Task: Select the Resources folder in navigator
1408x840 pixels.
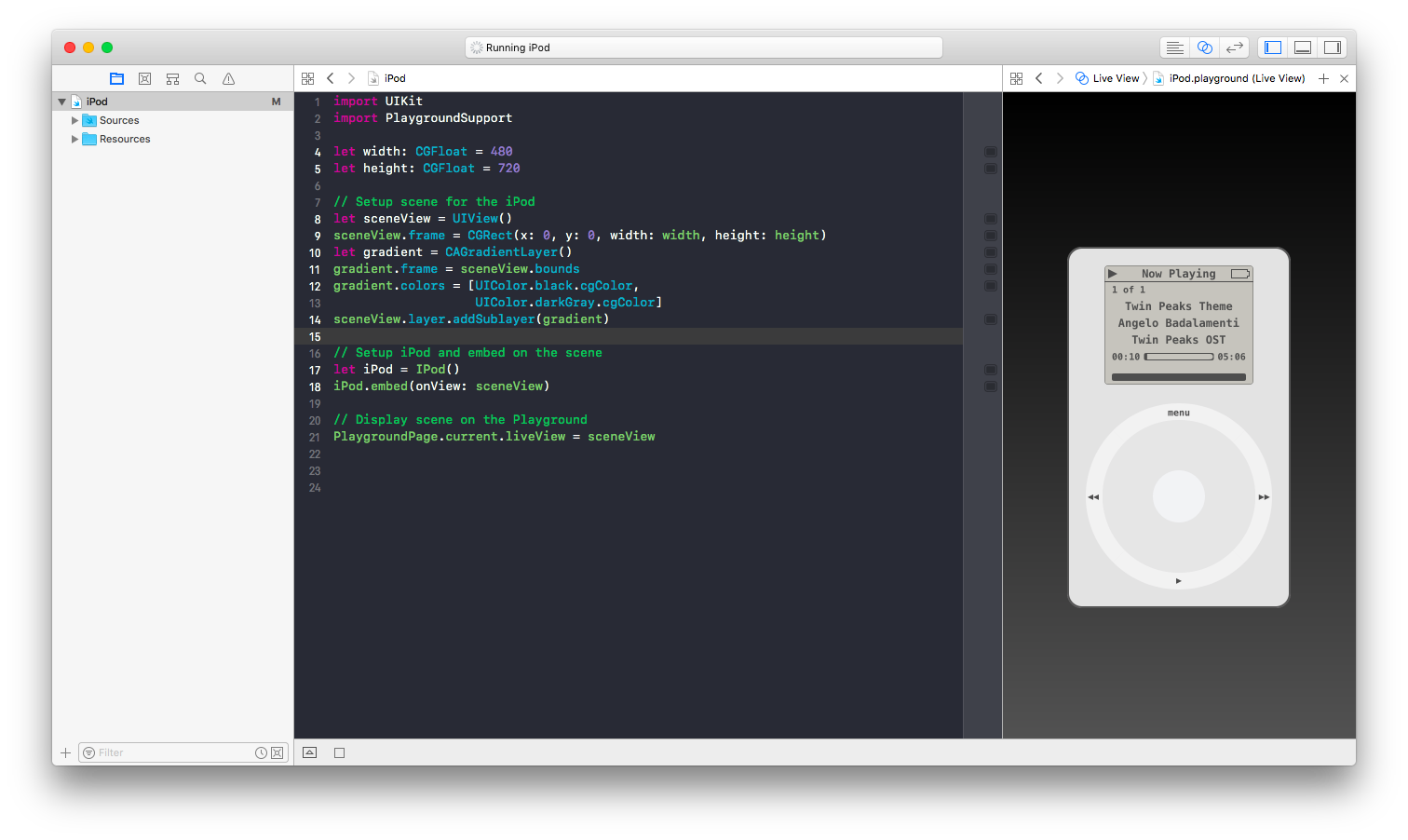Action: pos(125,140)
